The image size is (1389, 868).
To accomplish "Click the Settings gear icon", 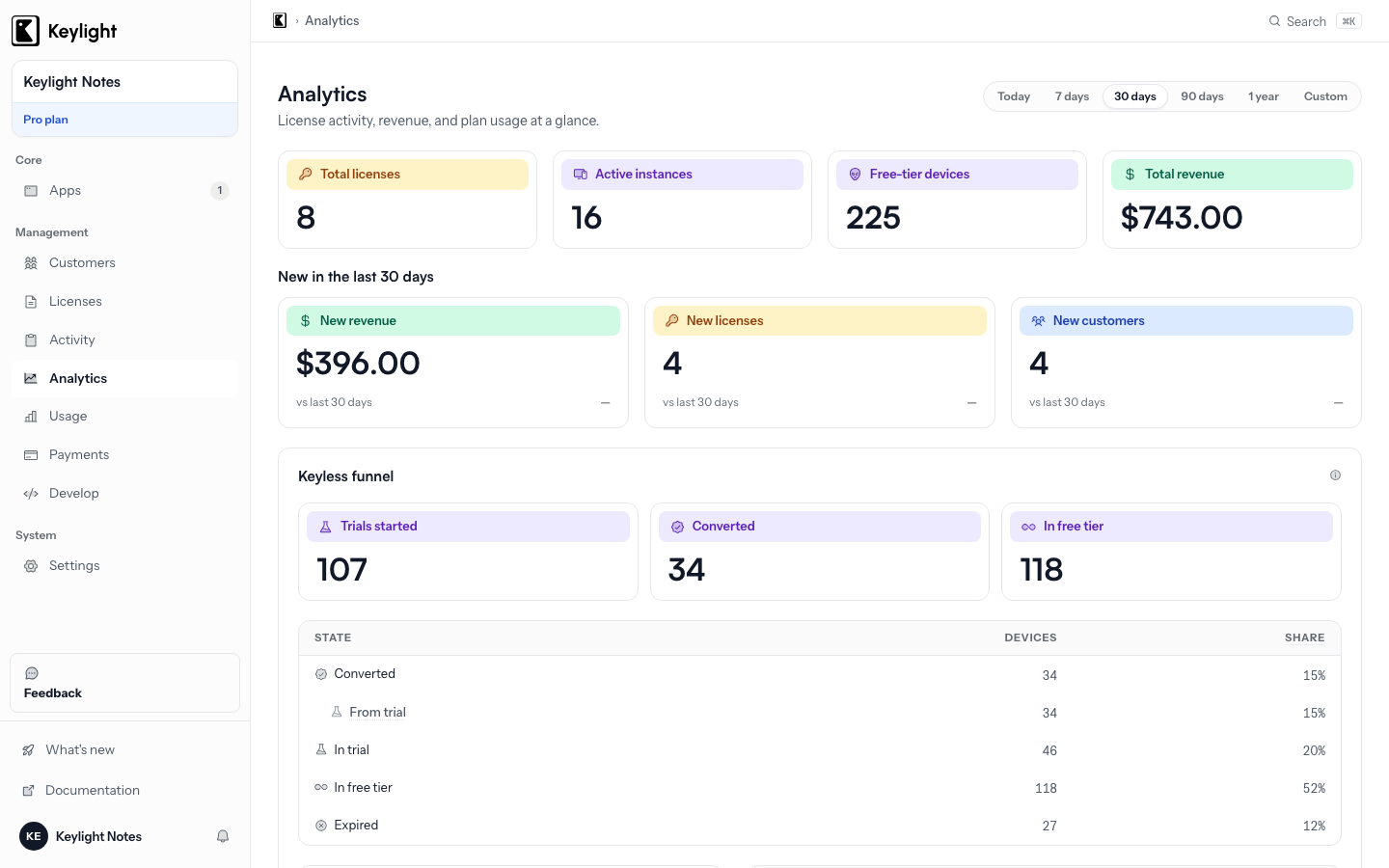I will click(x=31, y=566).
